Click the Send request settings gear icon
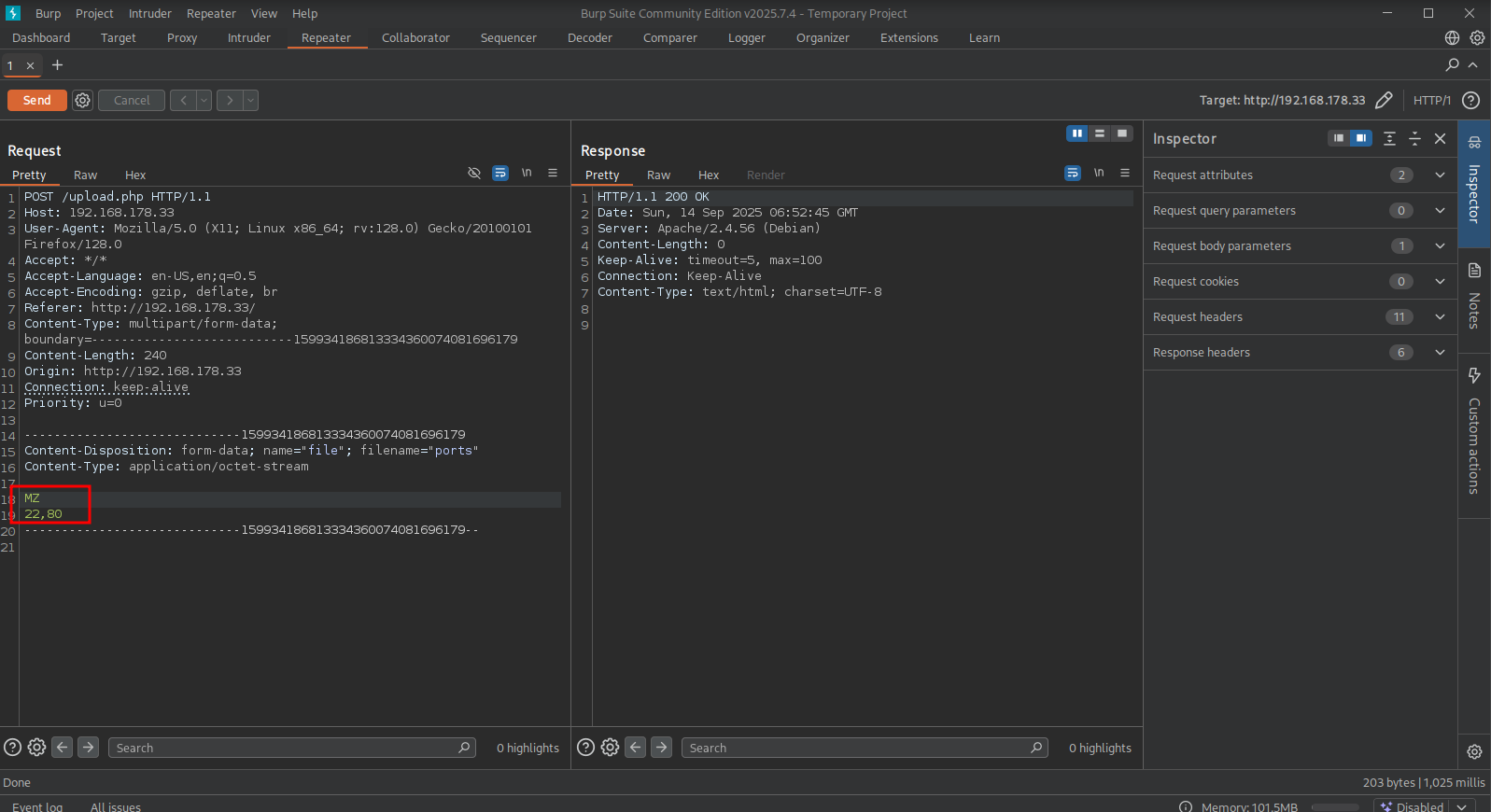The height and width of the screenshot is (812, 1491). [83, 101]
